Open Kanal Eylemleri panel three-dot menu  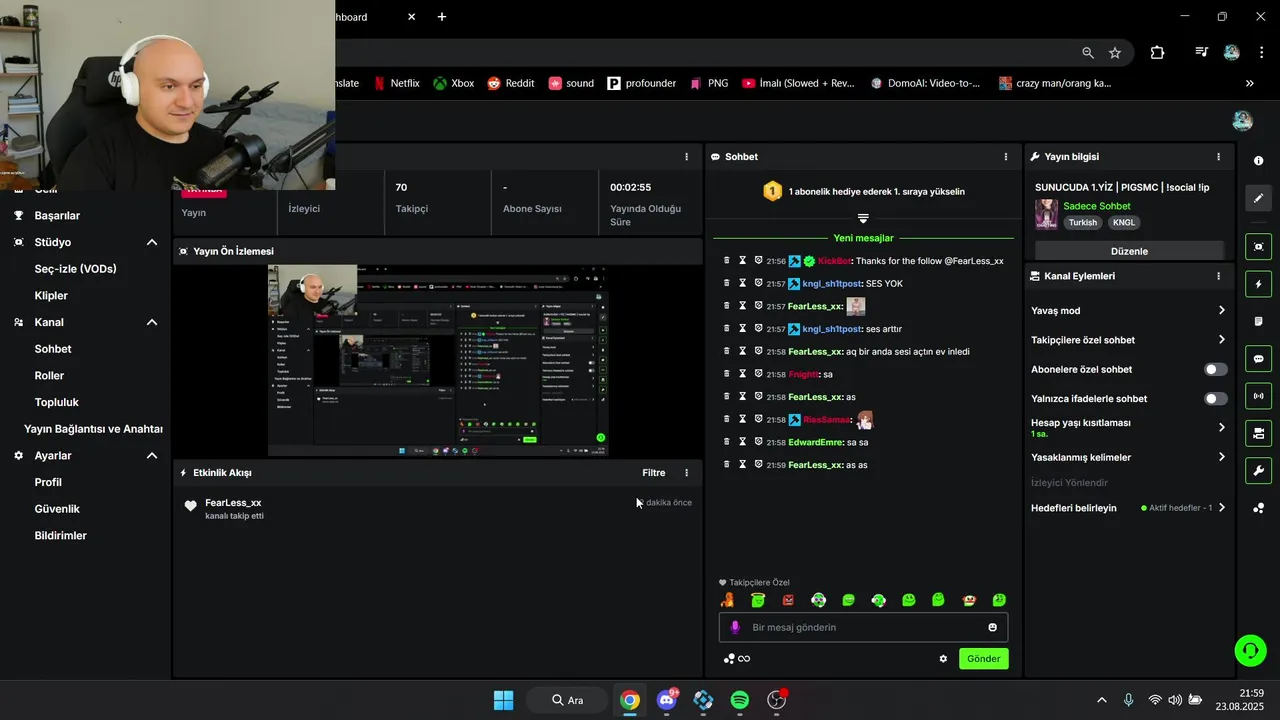1218,276
